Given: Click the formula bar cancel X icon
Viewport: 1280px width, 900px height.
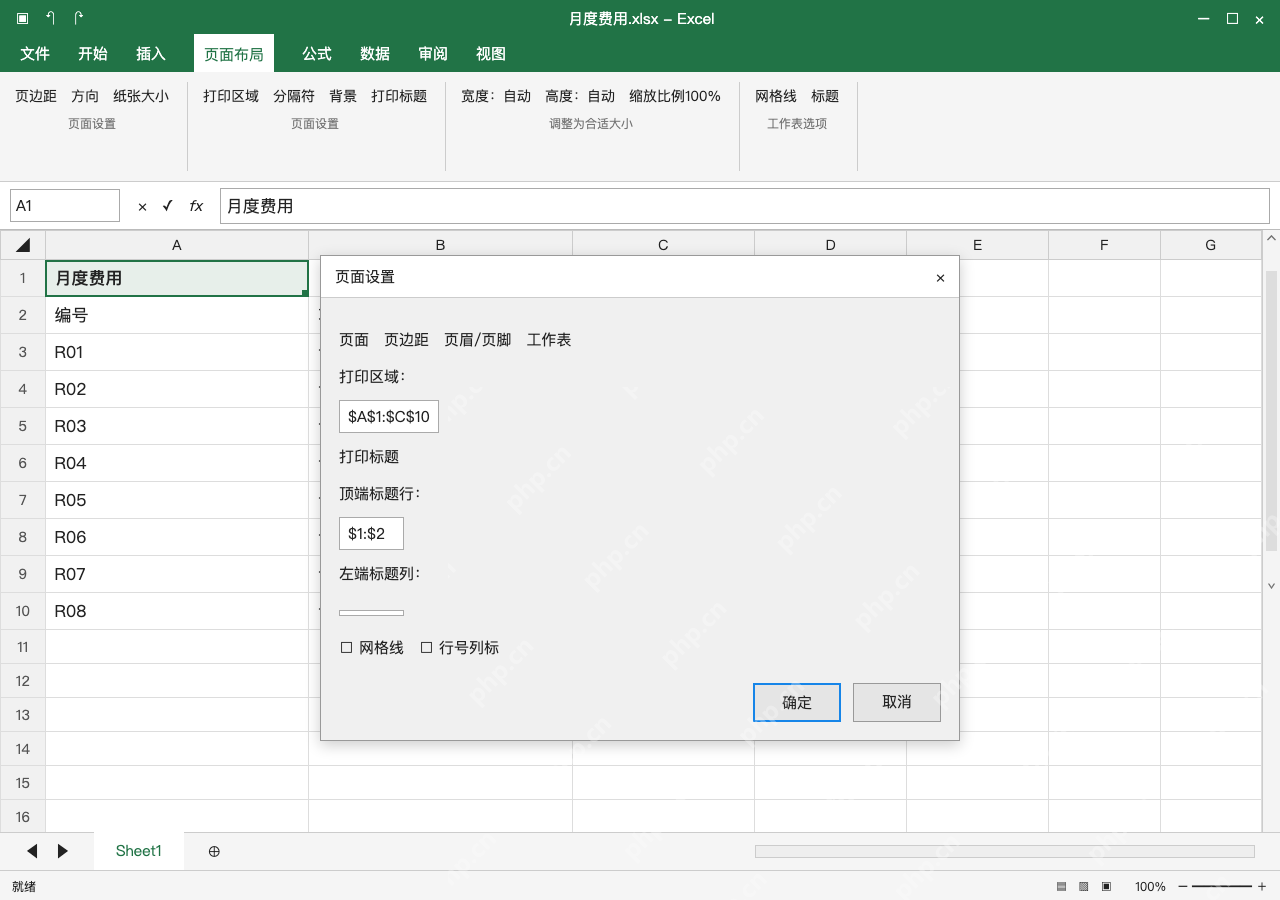Looking at the screenshot, I should tap(142, 206).
